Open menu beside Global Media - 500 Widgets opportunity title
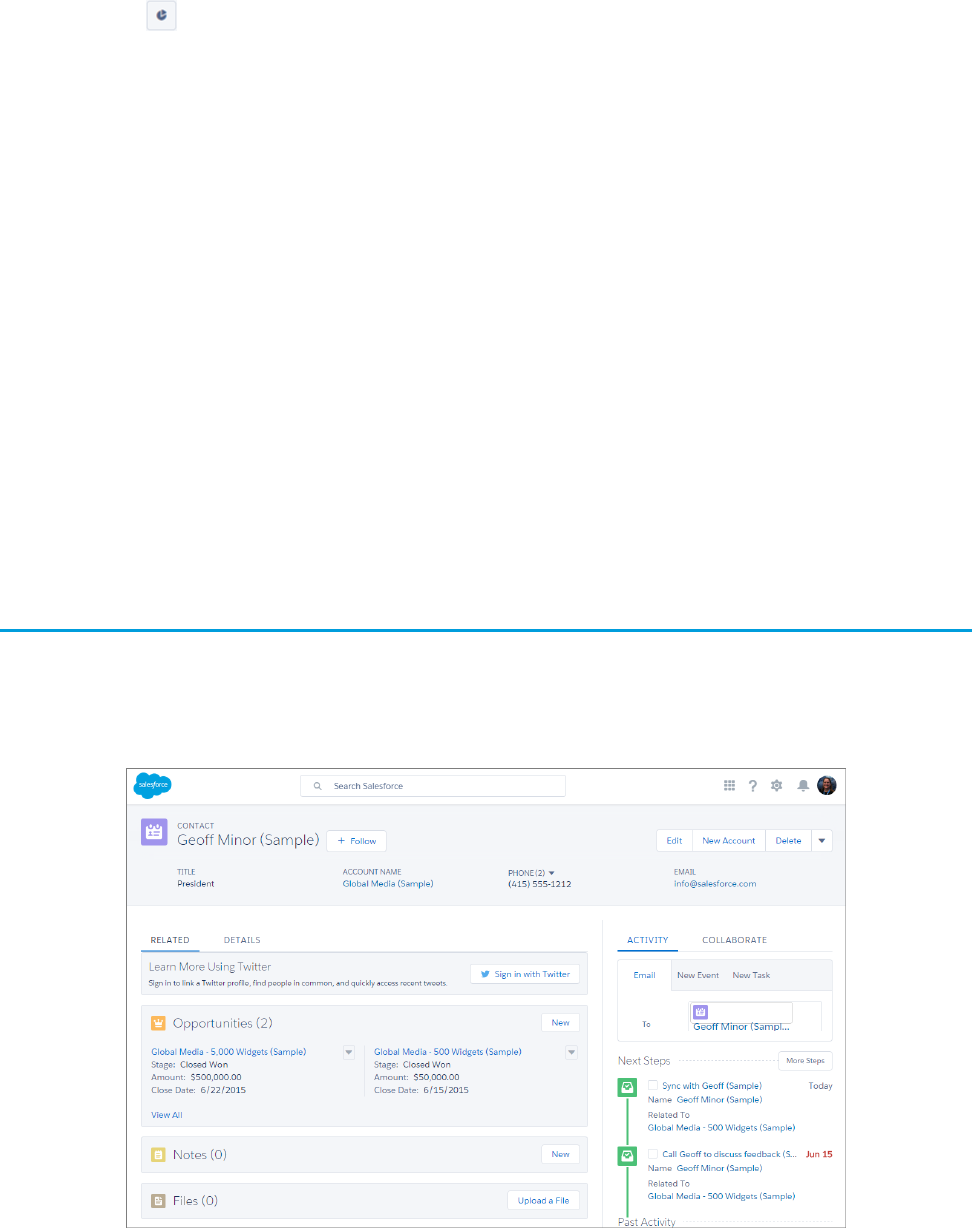 point(572,1051)
